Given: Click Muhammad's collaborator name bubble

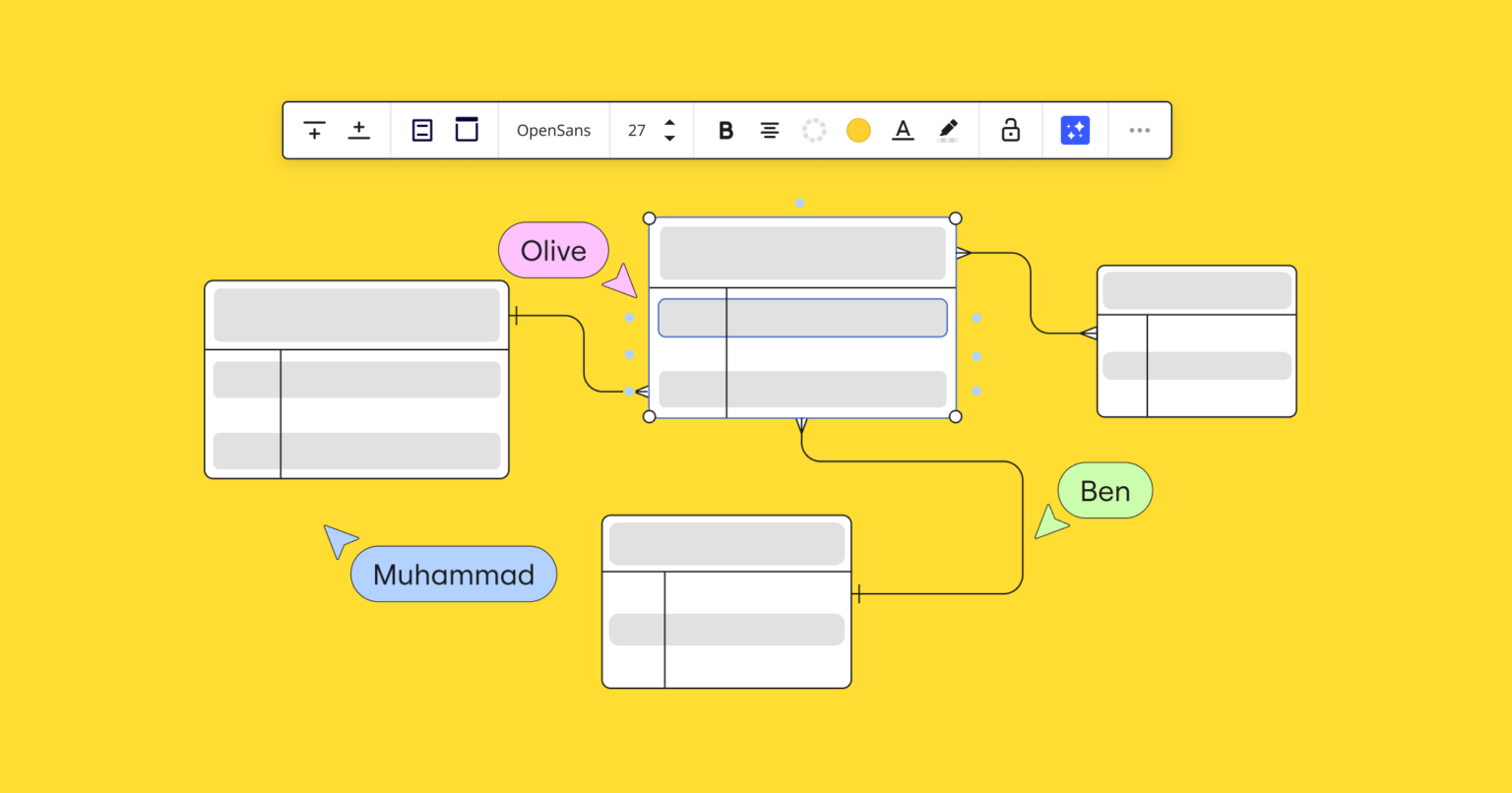Looking at the screenshot, I should 454,574.
